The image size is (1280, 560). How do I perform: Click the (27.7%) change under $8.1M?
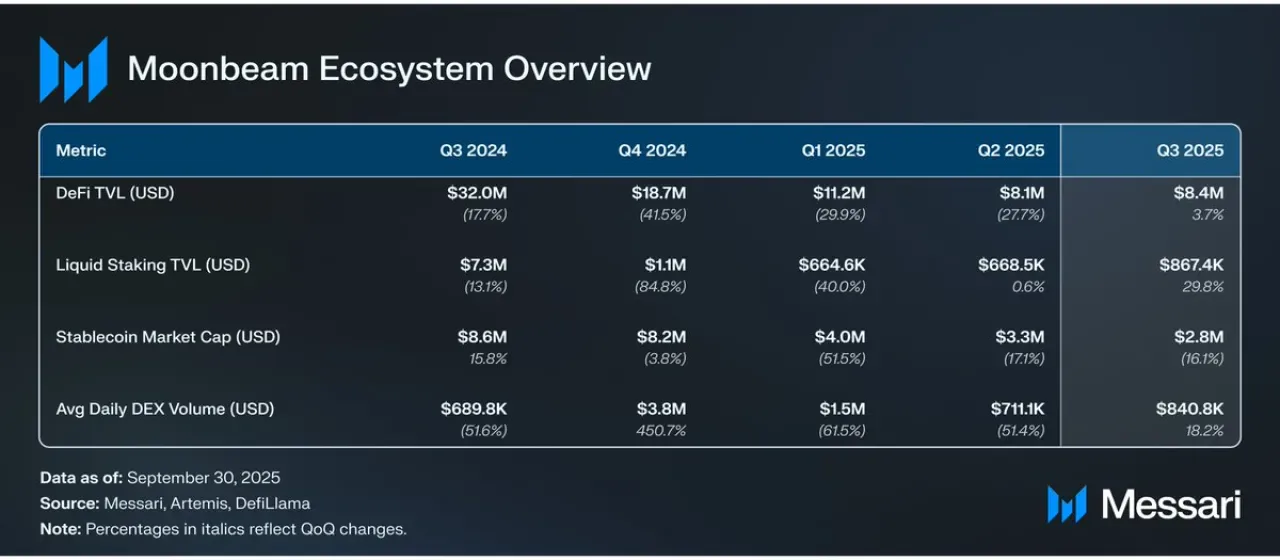[x=1021, y=215]
